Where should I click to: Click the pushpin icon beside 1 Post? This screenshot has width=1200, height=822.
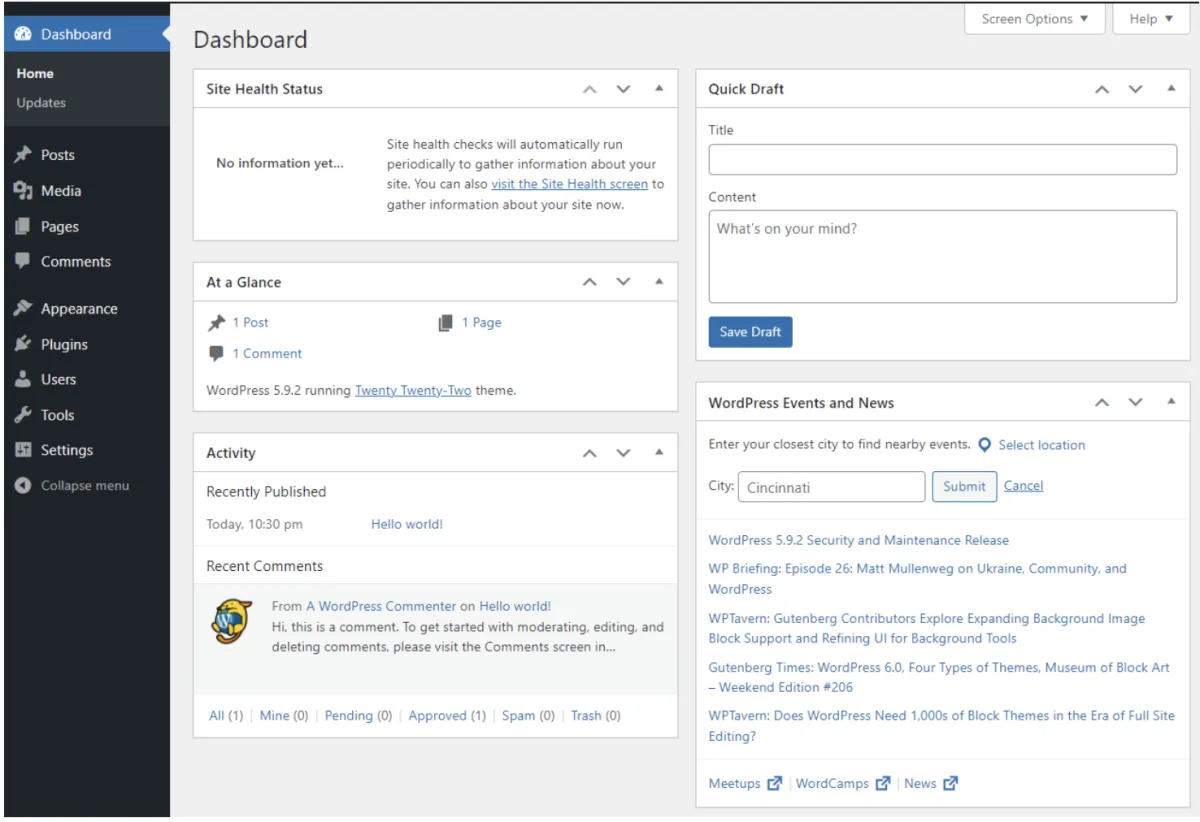(x=216, y=322)
